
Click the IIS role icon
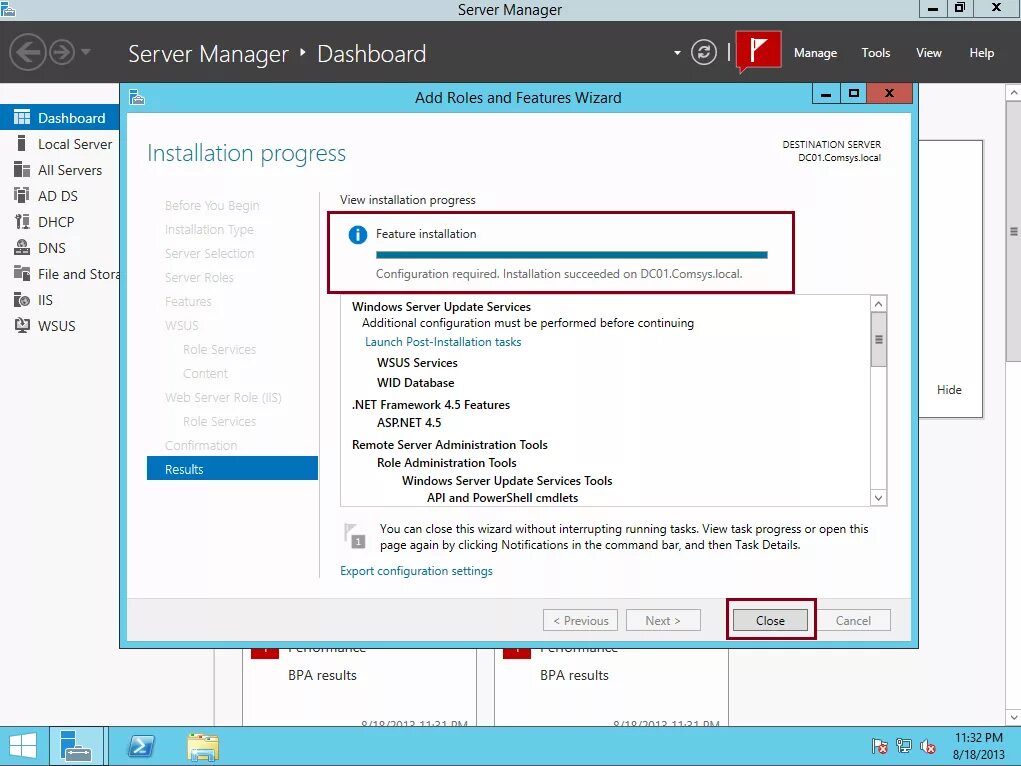tap(21, 300)
